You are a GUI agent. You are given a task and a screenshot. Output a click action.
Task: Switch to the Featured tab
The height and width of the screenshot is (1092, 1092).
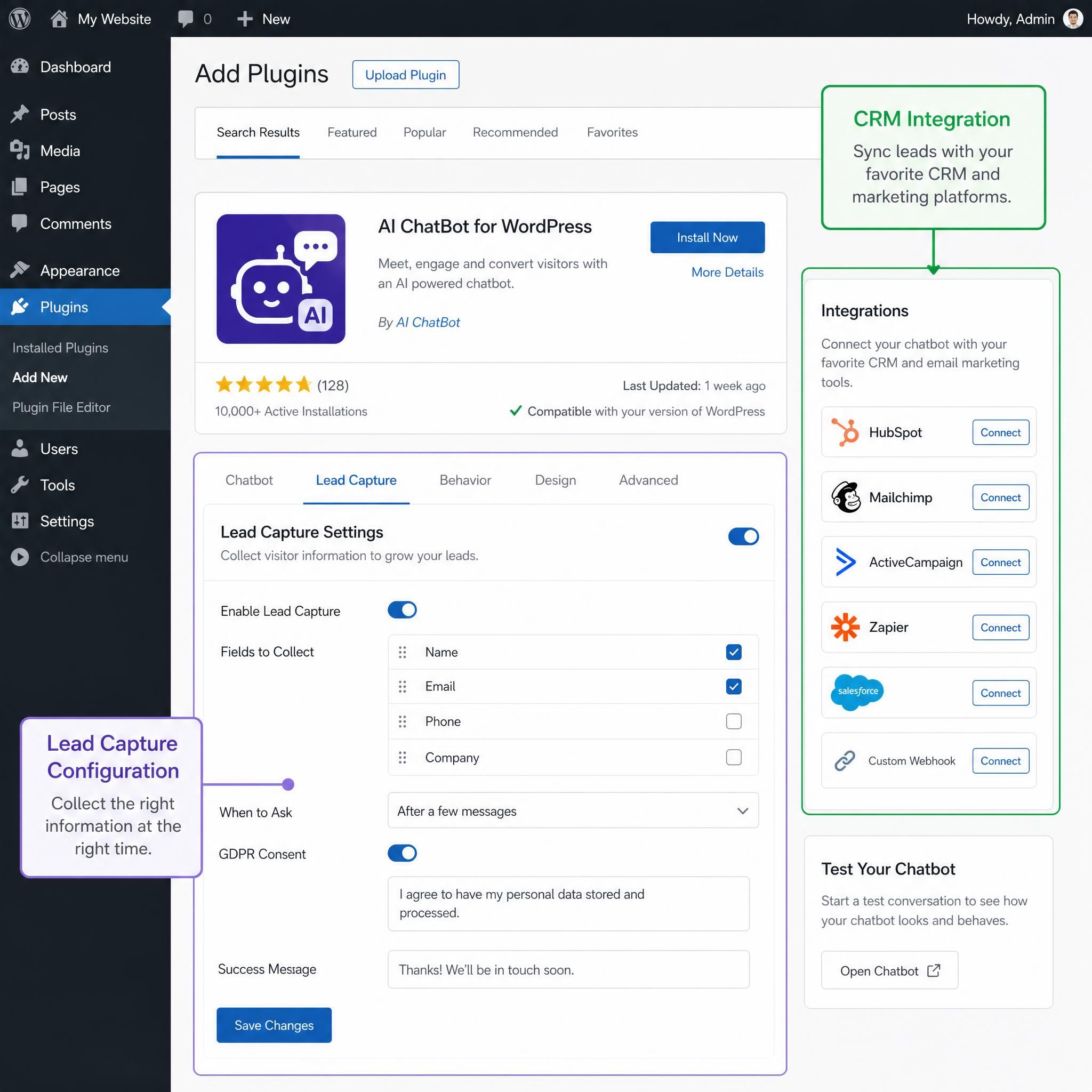[x=352, y=132]
